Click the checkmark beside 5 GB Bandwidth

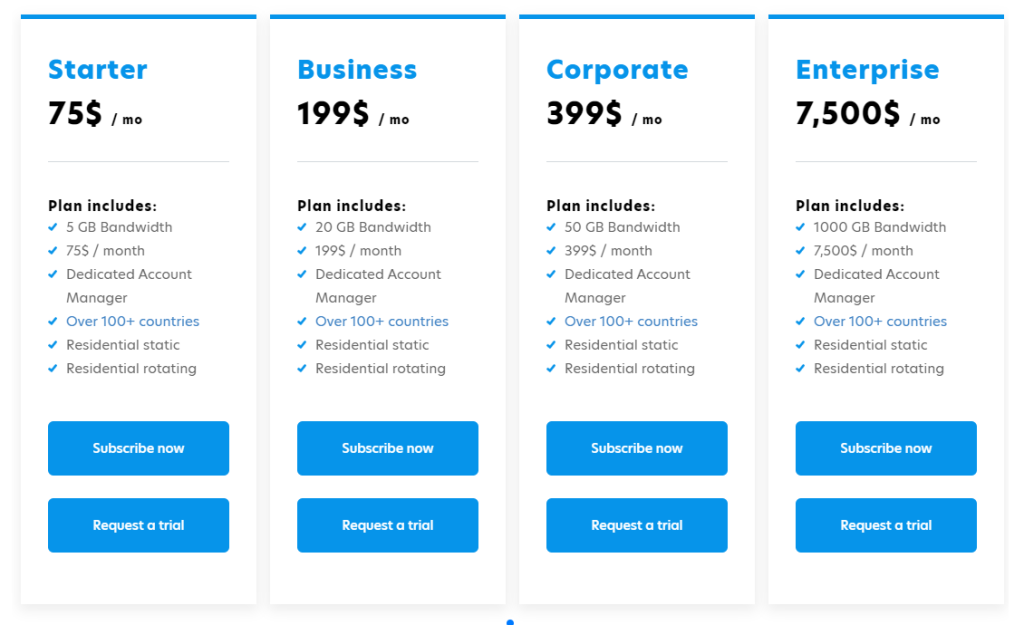point(53,227)
